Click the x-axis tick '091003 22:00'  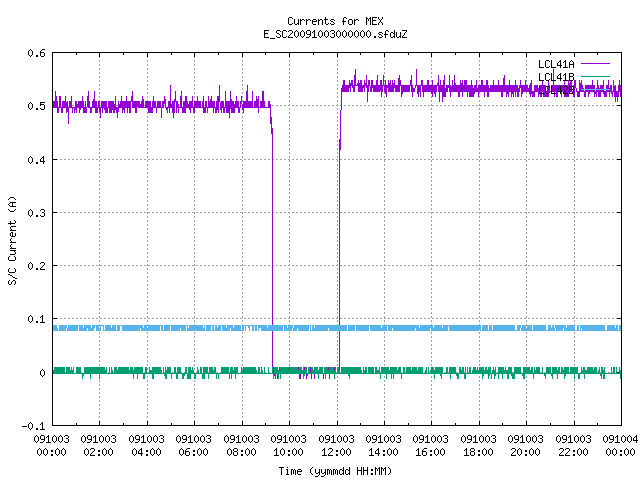pos(573,445)
